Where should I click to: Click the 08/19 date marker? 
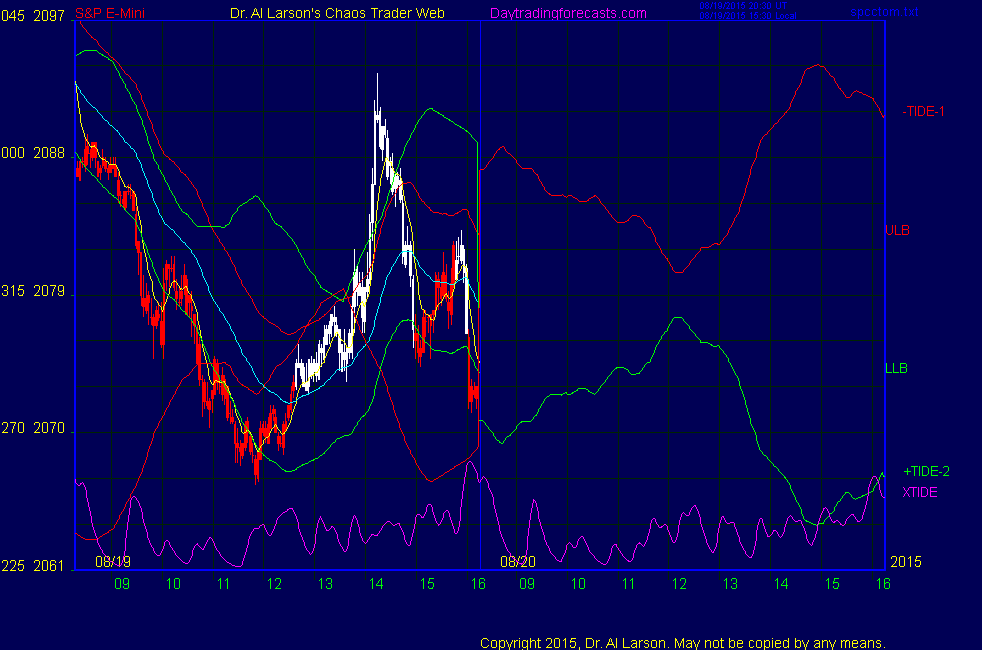[113, 562]
